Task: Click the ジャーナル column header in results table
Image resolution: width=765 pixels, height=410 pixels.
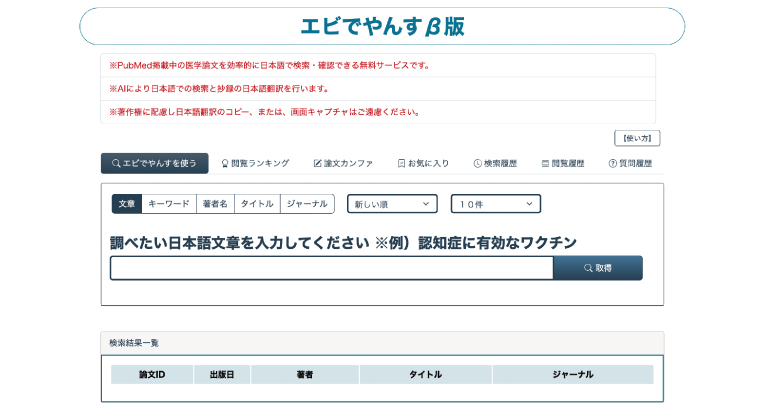Action: [572, 375]
